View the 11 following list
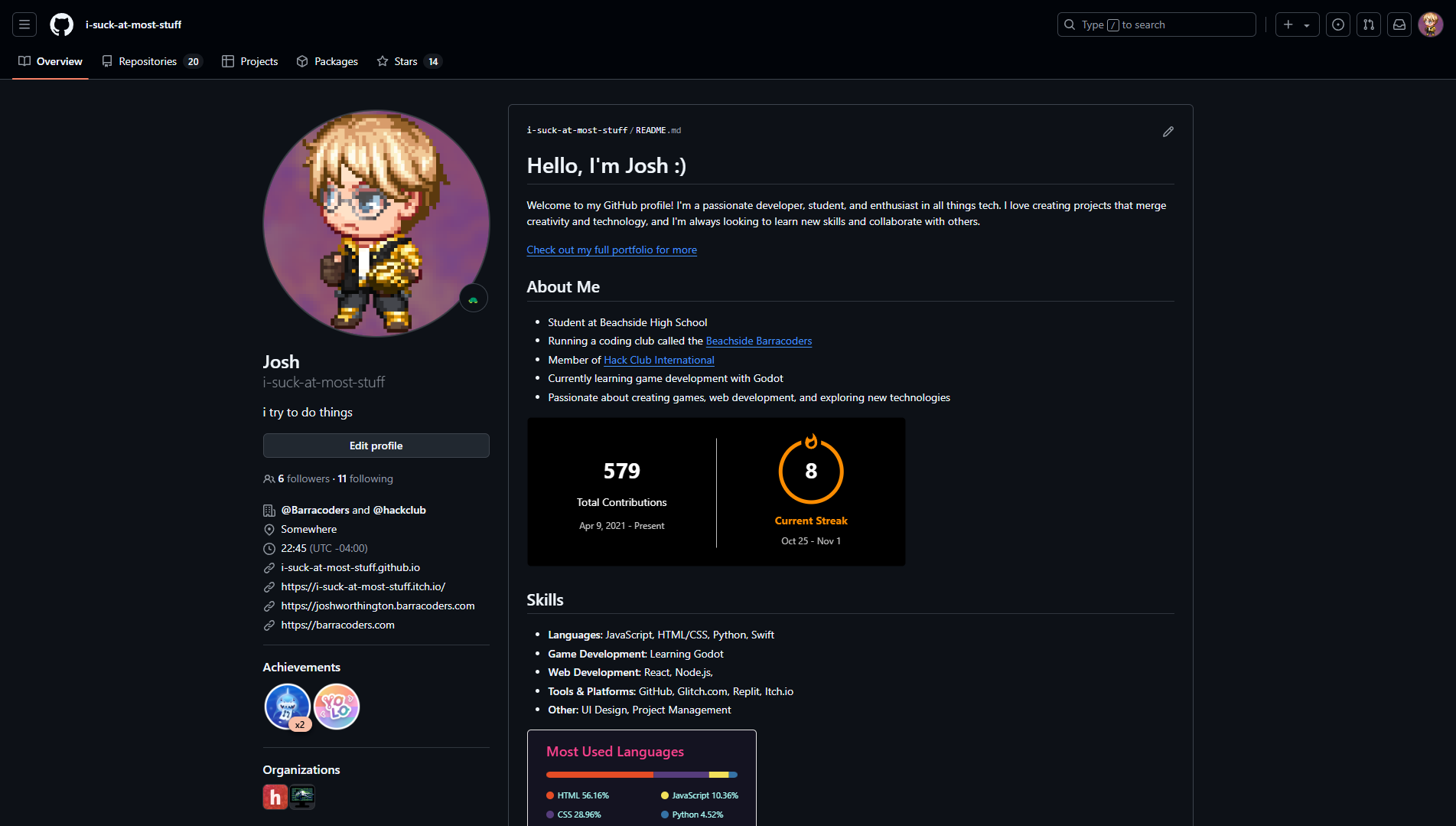 point(365,478)
